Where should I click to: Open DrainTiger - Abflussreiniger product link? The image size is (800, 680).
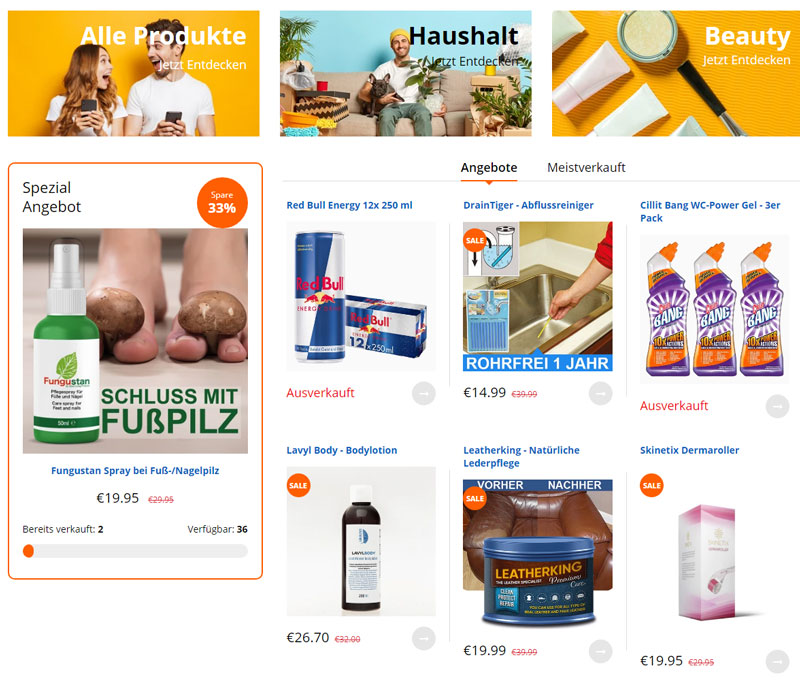point(528,205)
